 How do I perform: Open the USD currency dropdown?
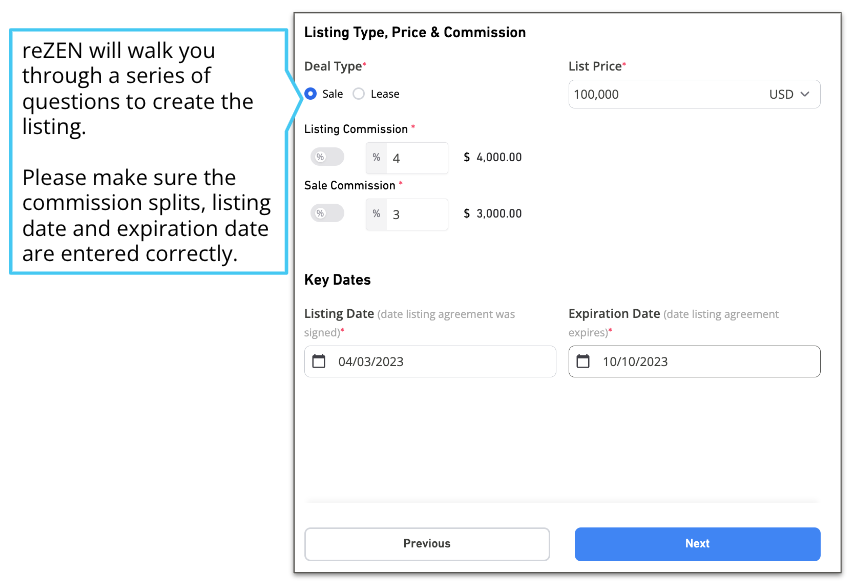click(789, 94)
